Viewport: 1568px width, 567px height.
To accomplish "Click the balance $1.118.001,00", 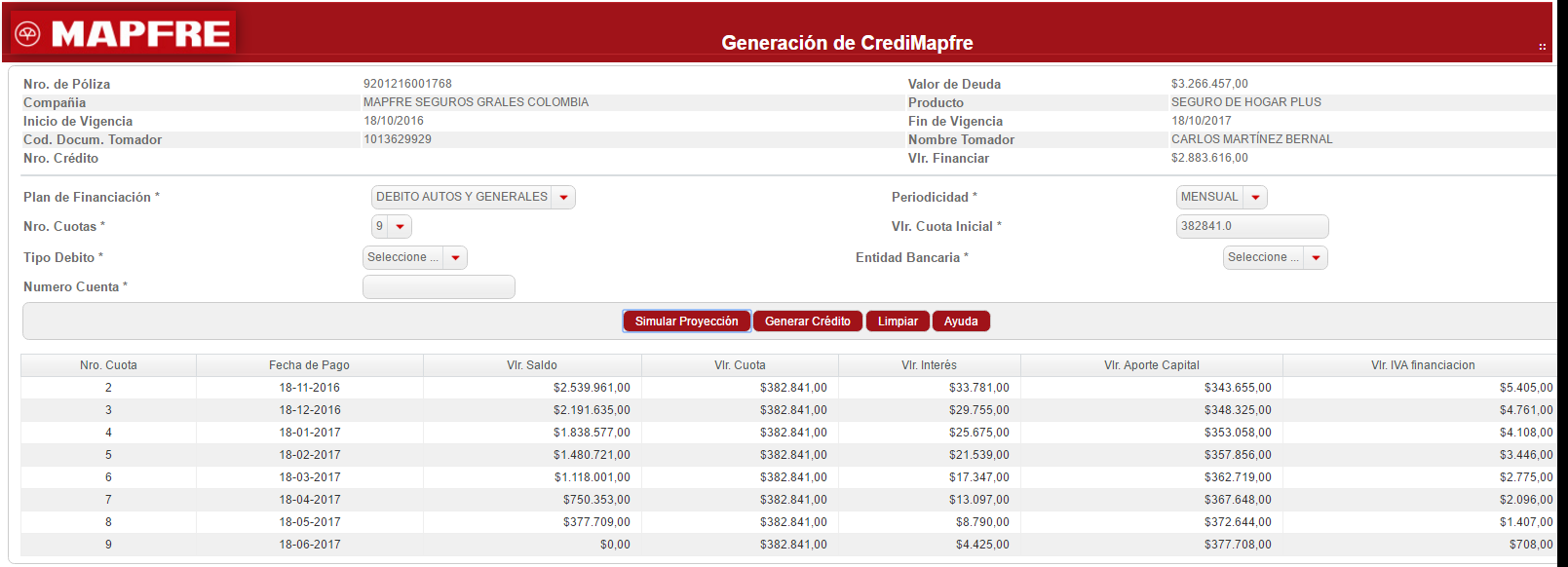I will click(593, 477).
